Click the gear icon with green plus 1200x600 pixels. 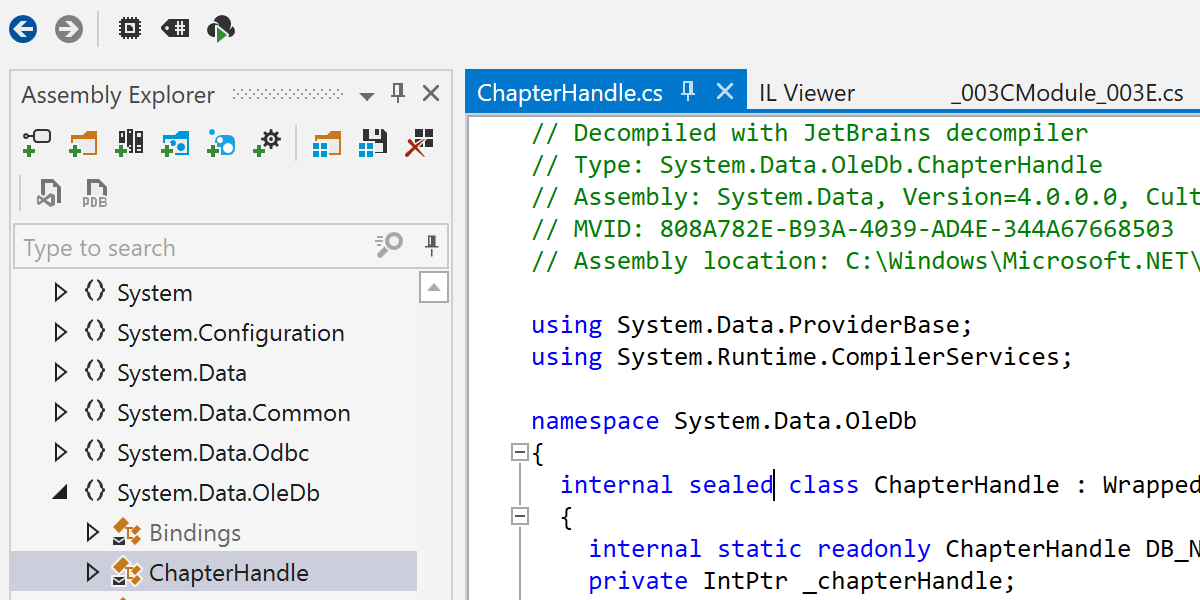click(267, 143)
